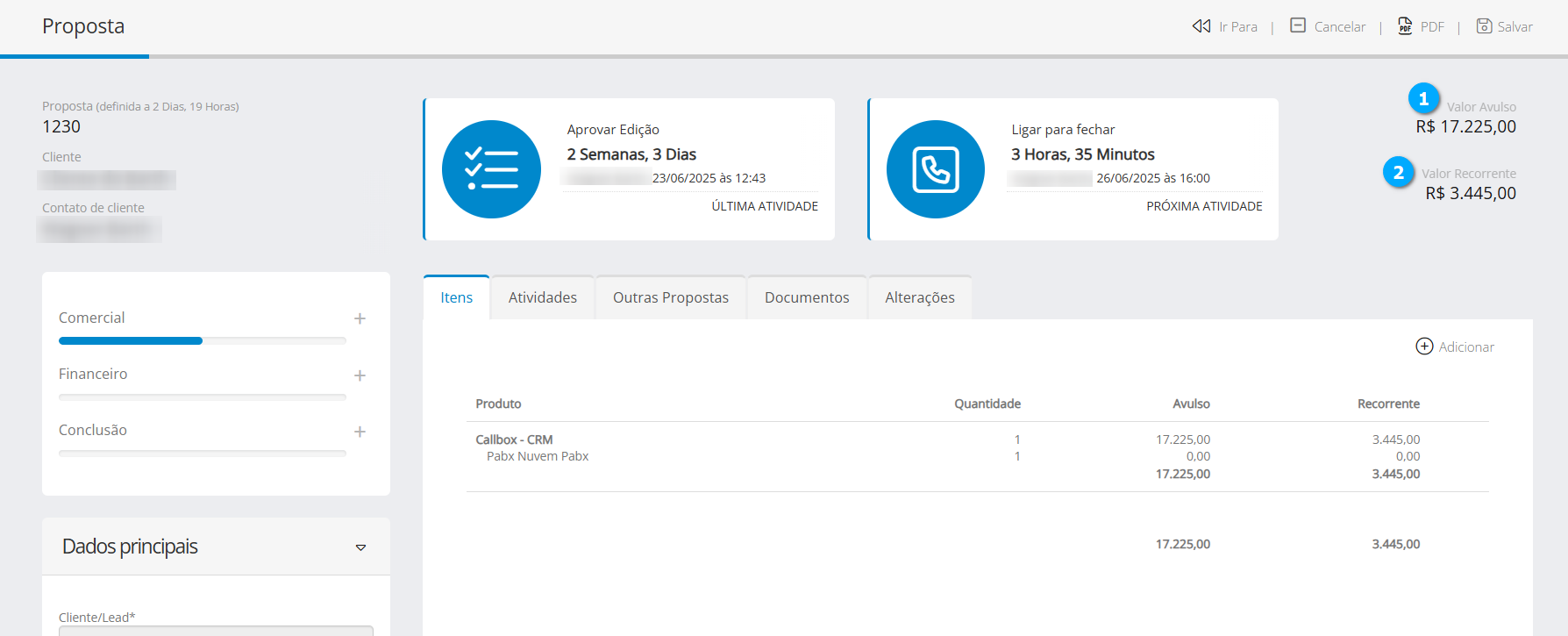Switch to the Atividades tab
This screenshot has height=636, width=1568.
(543, 297)
